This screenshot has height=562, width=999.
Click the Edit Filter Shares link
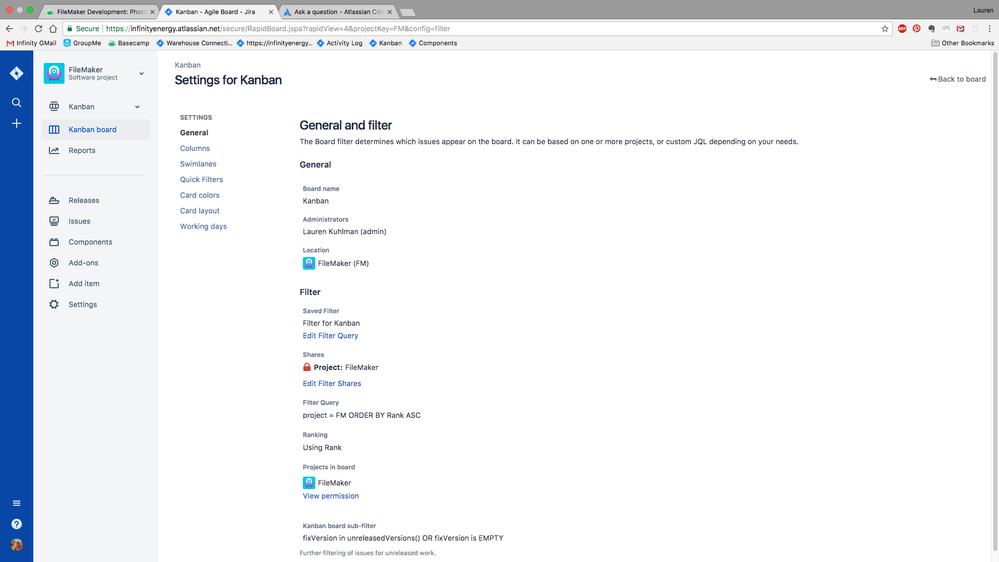331,384
